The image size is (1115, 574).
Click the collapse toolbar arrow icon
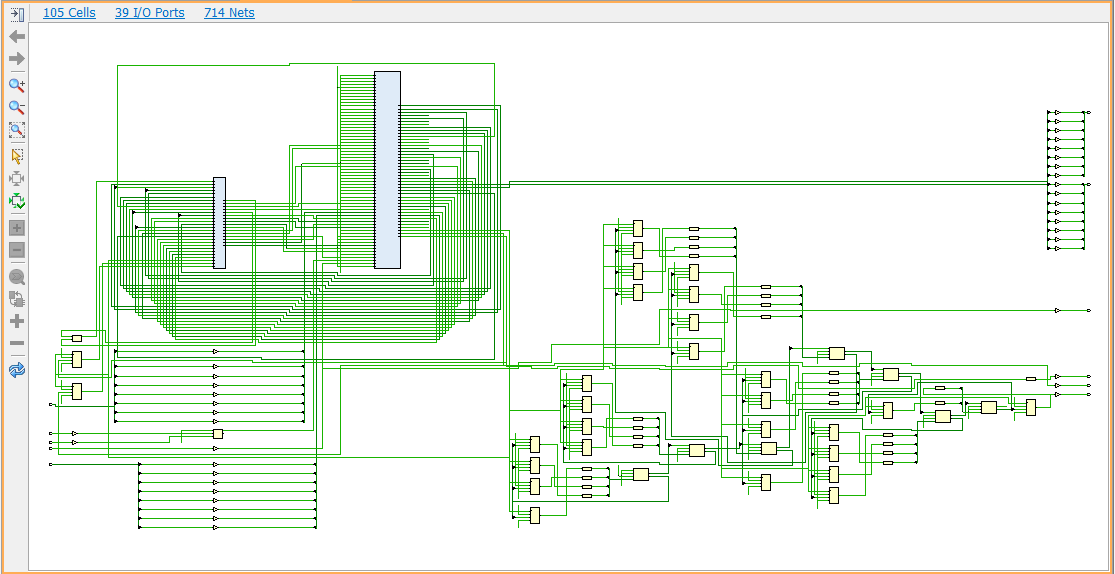[x=16, y=14]
